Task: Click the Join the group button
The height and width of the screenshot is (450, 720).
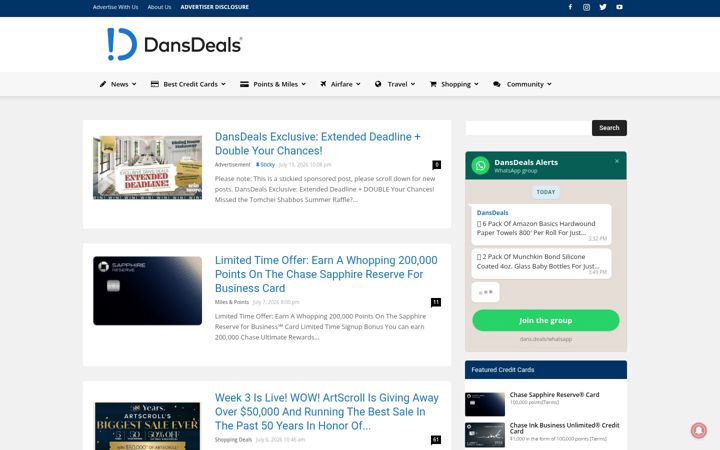Action: pyautogui.click(x=546, y=320)
